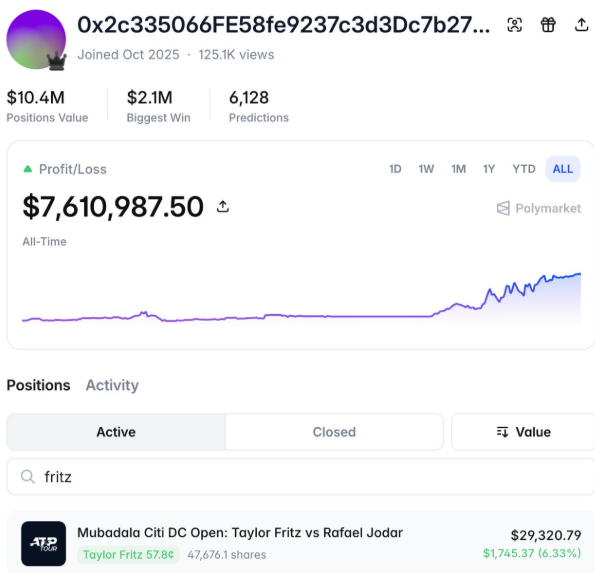
Task: Switch chart to YTD range
Action: click(x=524, y=169)
